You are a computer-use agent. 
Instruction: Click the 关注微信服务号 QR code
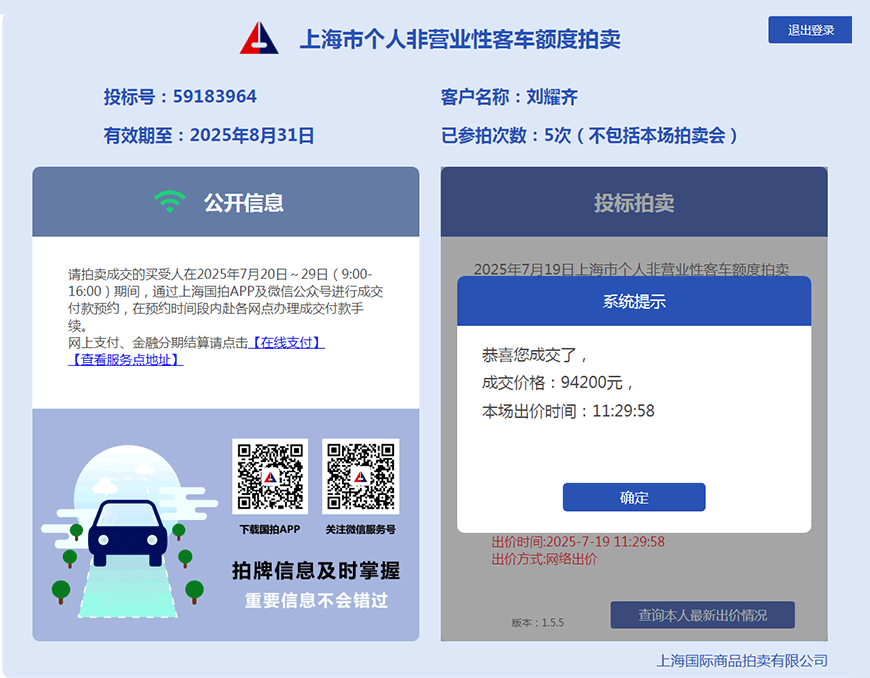tap(360, 476)
